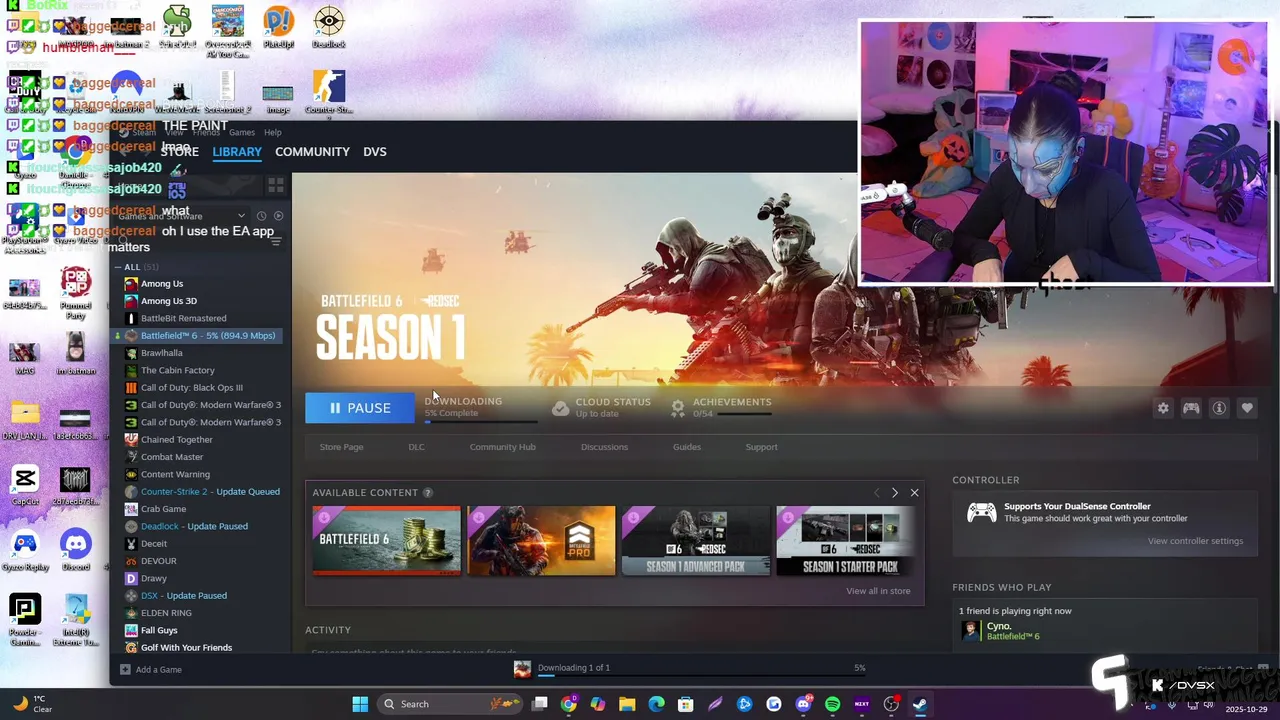Click the taskbar Search box
The height and width of the screenshot is (720, 1280).
click(450, 704)
